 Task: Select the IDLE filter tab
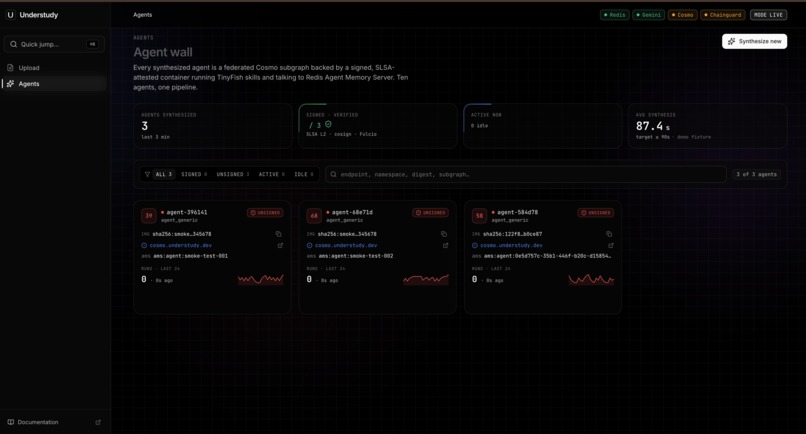[303, 174]
